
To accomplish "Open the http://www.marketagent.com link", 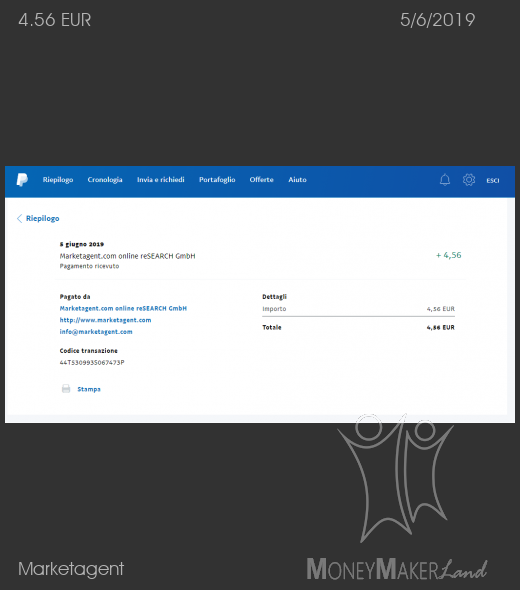I will point(105,320).
